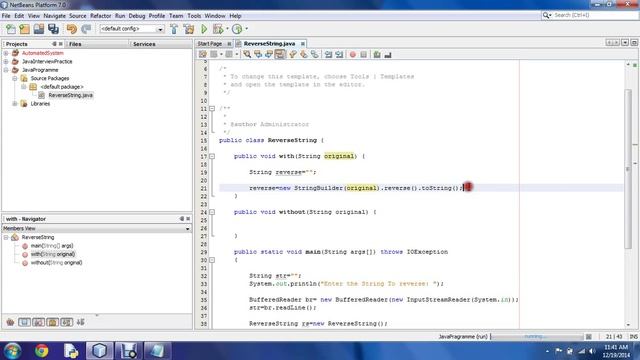
Task: Click the Uncomment lines icon in editor toolbar
Action: click(x=388, y=54)
